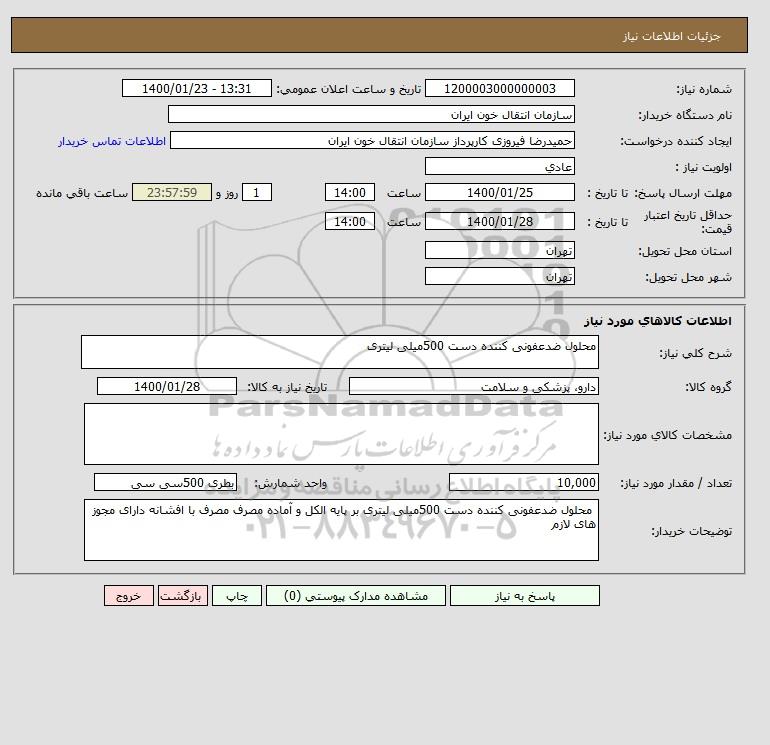Screen dimensions: 770x745
Task: Open مشاهده مدارک پیوستی (0) button
Action: pos(356,595)
